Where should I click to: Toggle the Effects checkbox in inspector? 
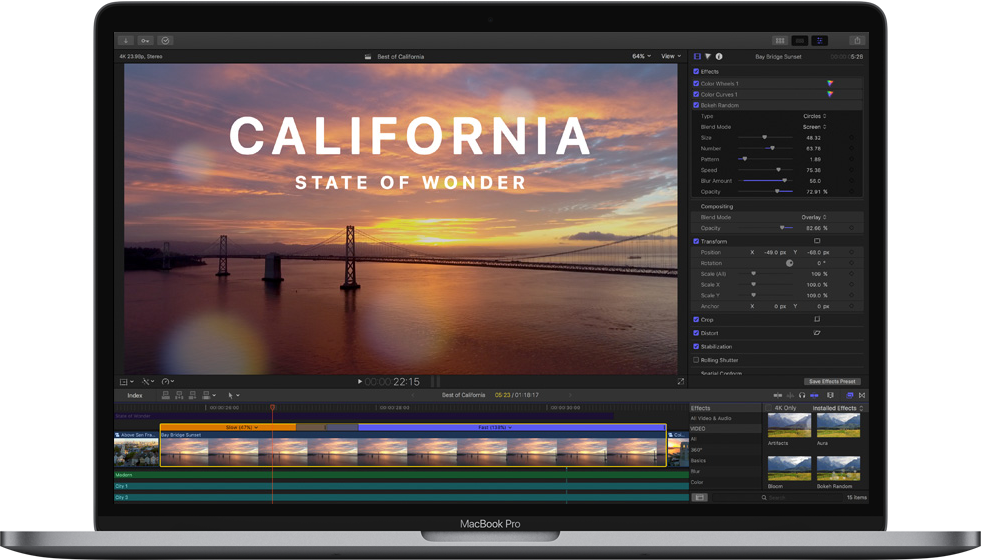tap(696, 71)
